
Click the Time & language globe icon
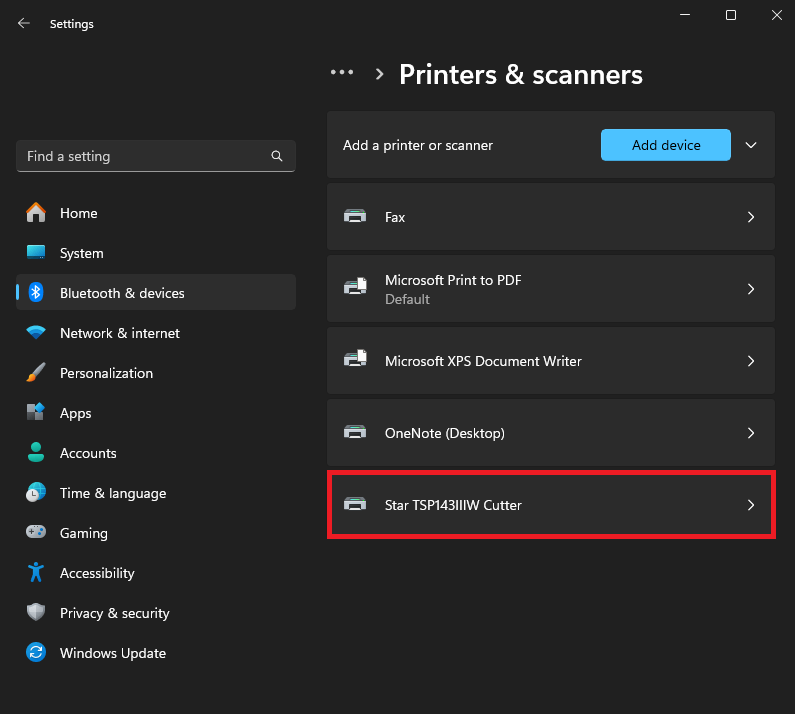(x=36, y=492)
